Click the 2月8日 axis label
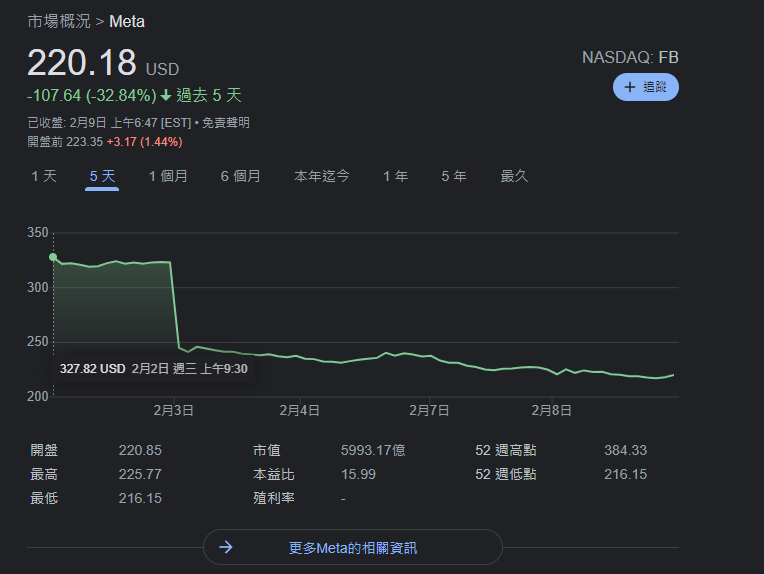 point(551,410)
